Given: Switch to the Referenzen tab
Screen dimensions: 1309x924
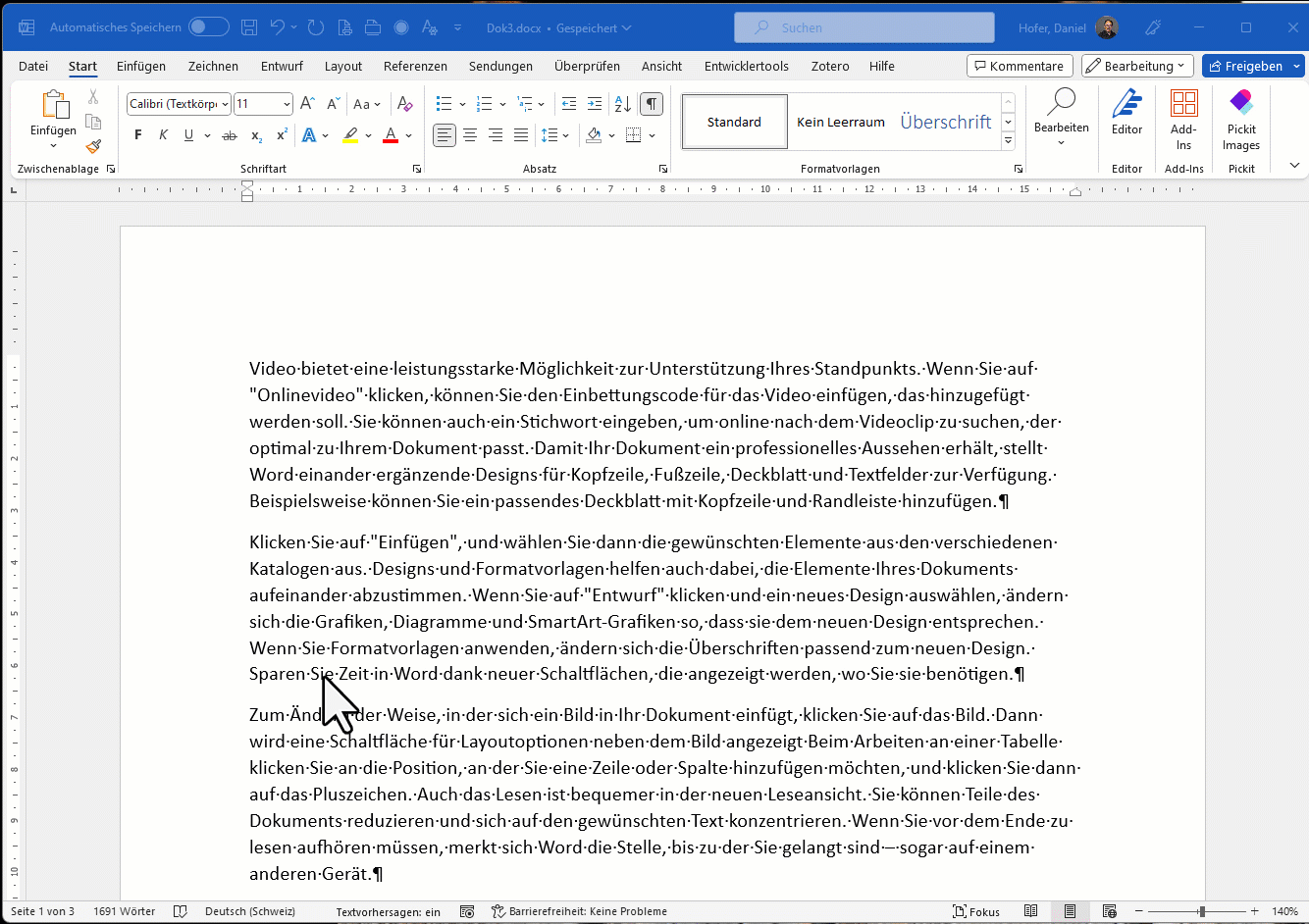Looking at the screenshot, I should click(x=415, y=66).
